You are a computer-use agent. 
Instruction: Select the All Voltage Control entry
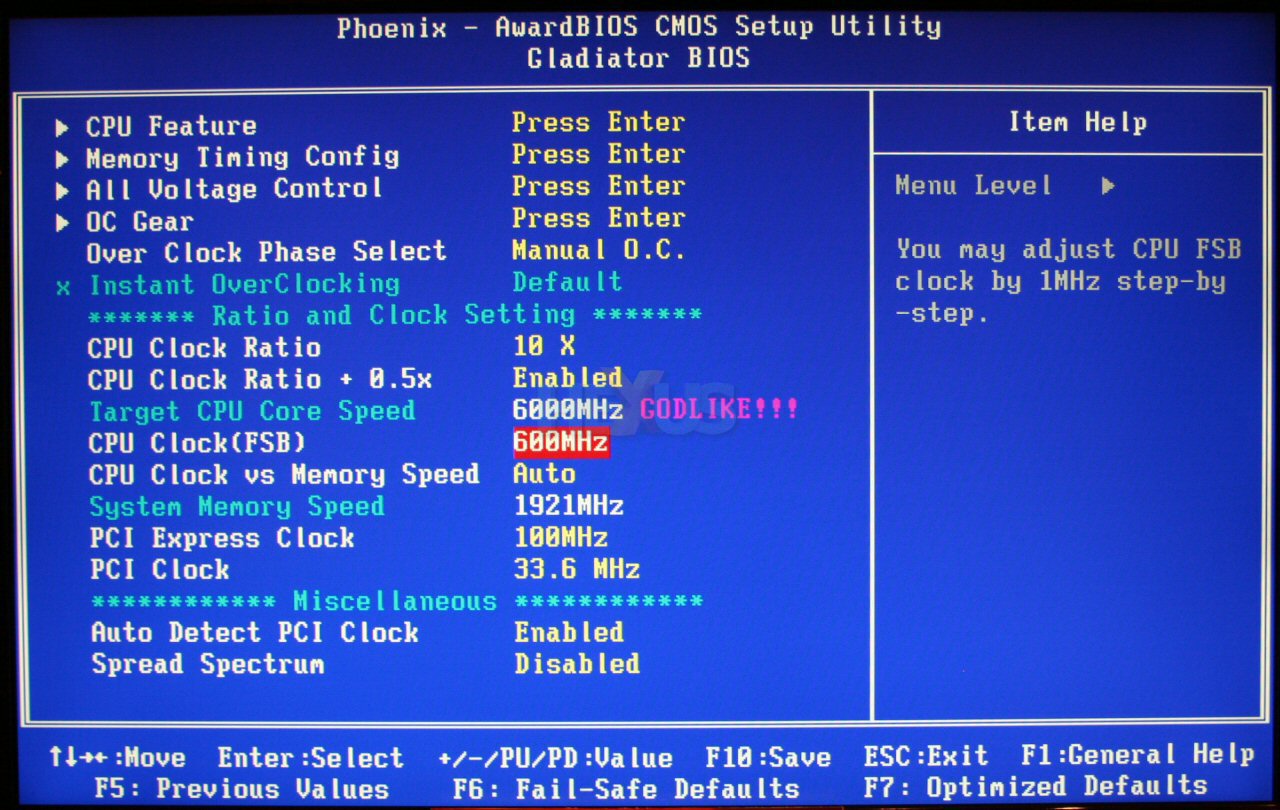pos(234,189)
